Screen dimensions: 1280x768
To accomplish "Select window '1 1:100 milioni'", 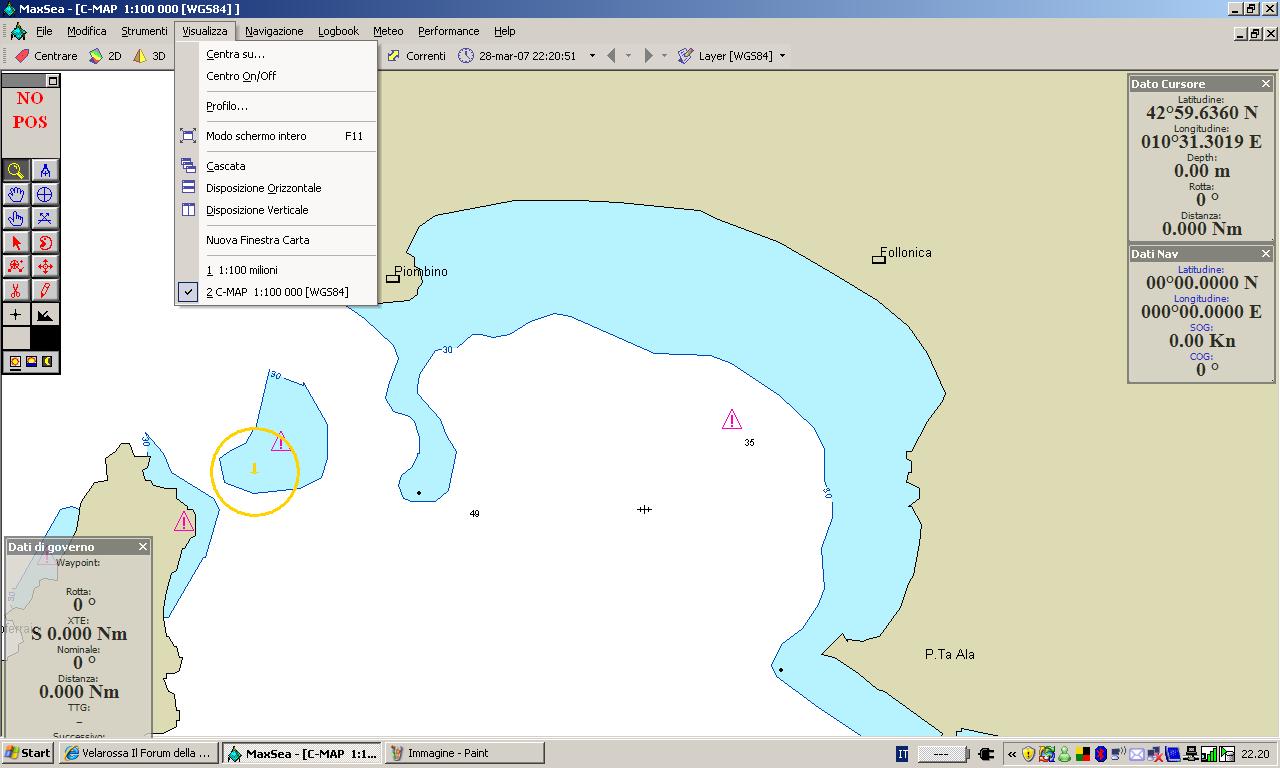I will click(x=276, y=270).
